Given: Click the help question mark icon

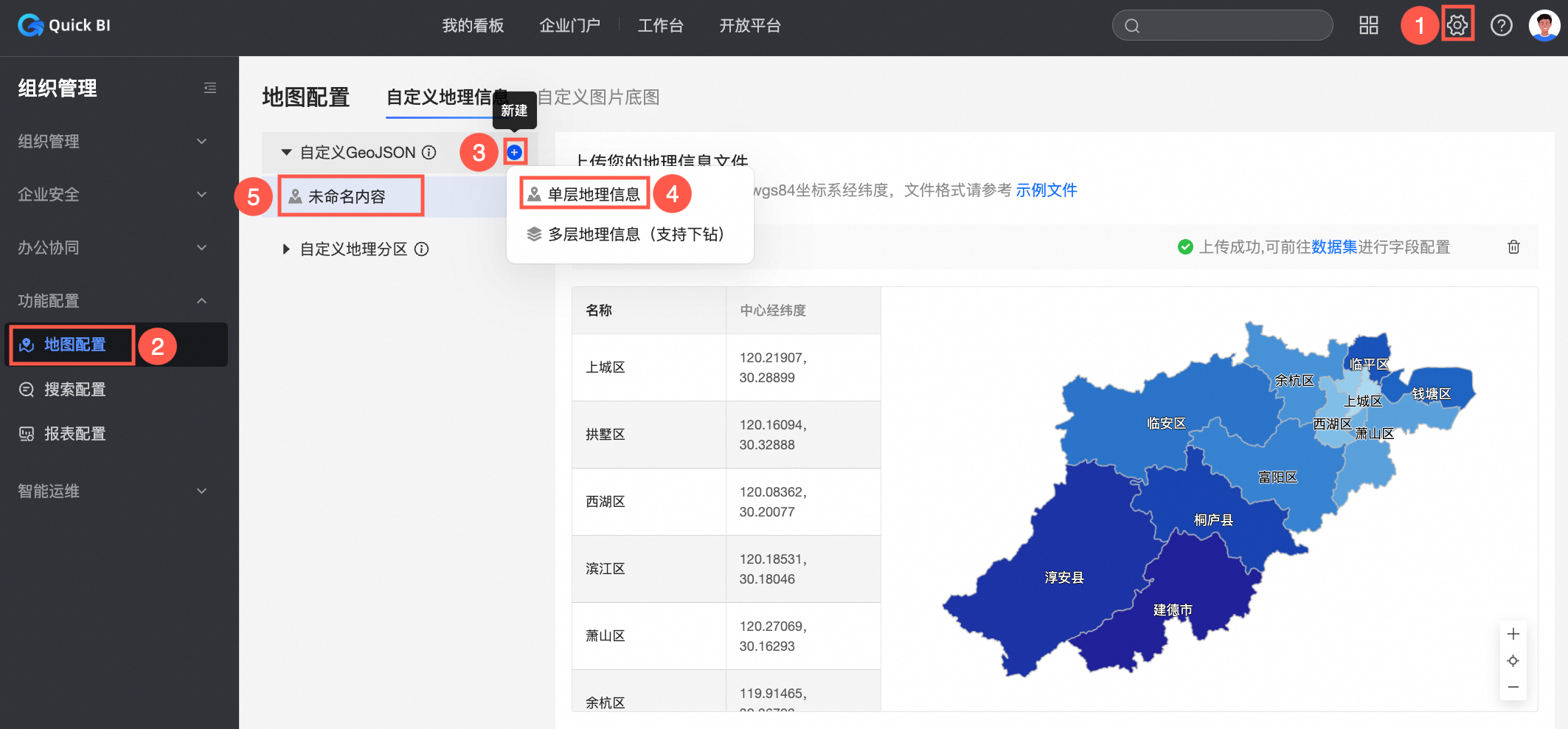Looking at the screenshot, I should 1501,25.
